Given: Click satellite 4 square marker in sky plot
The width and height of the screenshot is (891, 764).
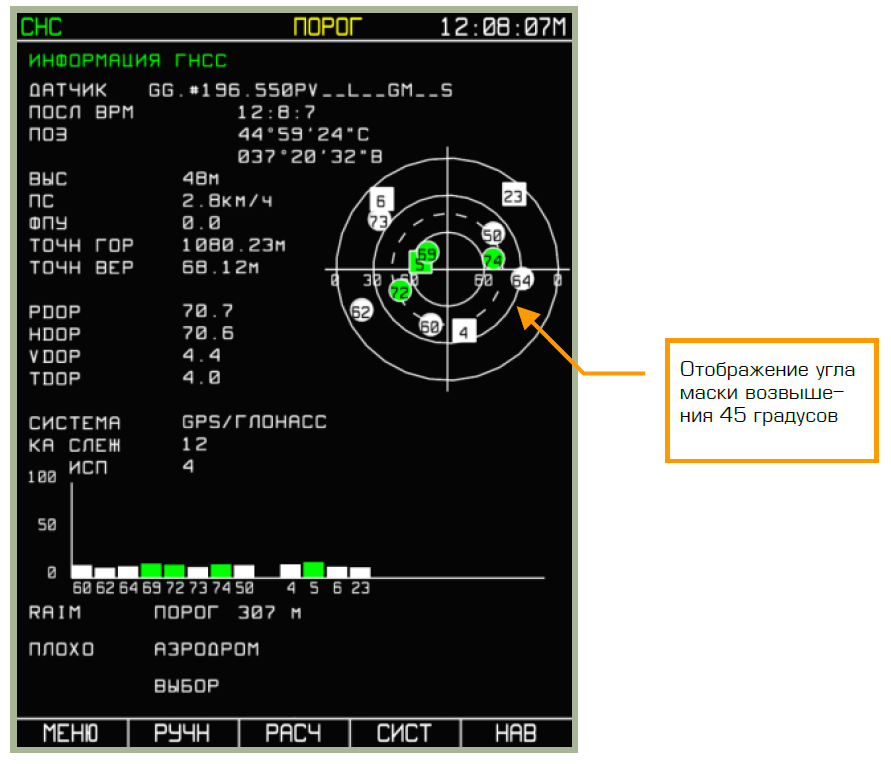Looking at the screenshot, I should coord(462,331).
